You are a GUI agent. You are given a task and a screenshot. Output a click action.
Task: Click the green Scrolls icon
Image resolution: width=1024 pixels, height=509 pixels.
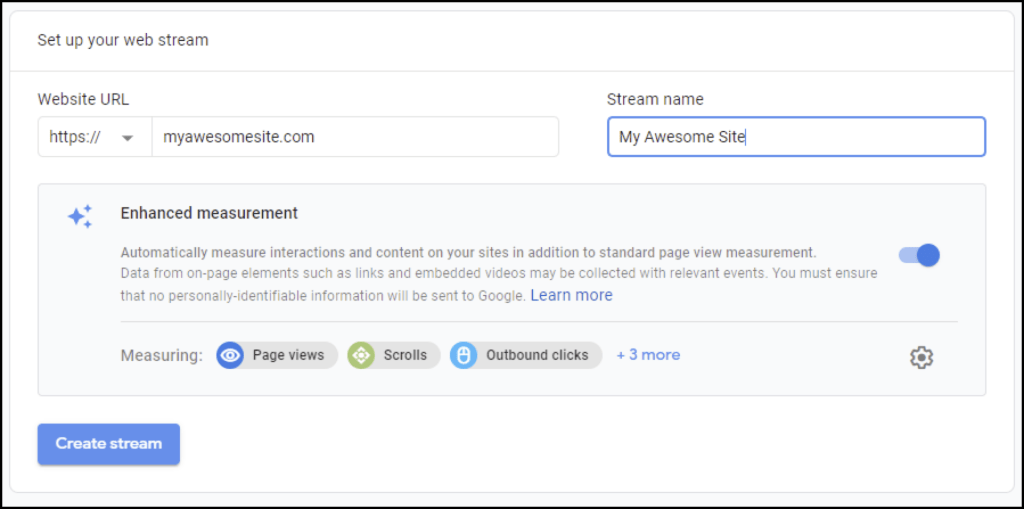tap(361, 355)
